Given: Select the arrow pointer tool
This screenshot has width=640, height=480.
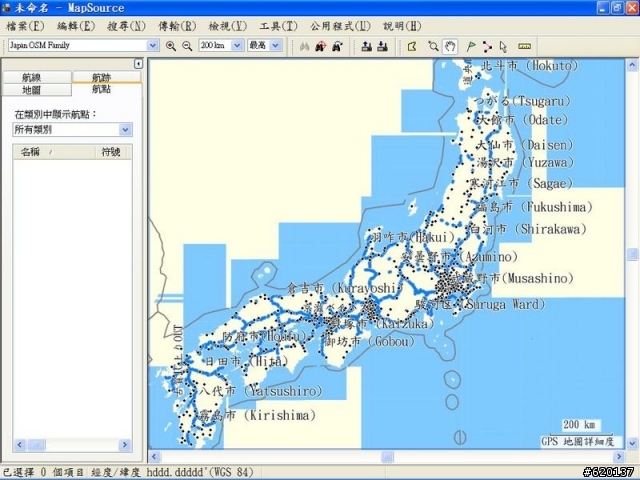Looking at the screenshot, I should 503,46.
